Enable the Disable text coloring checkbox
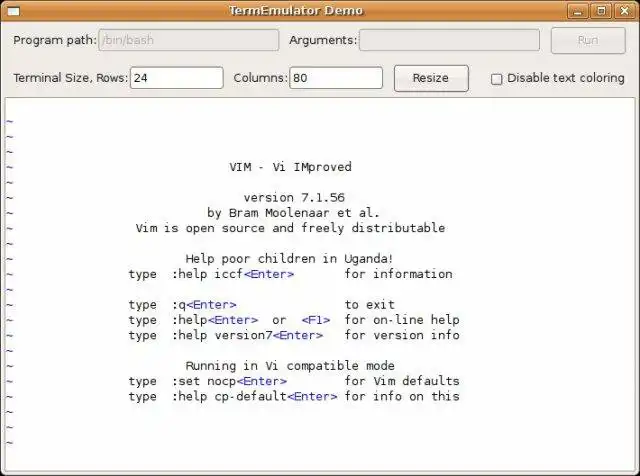The width and height of the screenshot is (640, 476). point(496,79)
